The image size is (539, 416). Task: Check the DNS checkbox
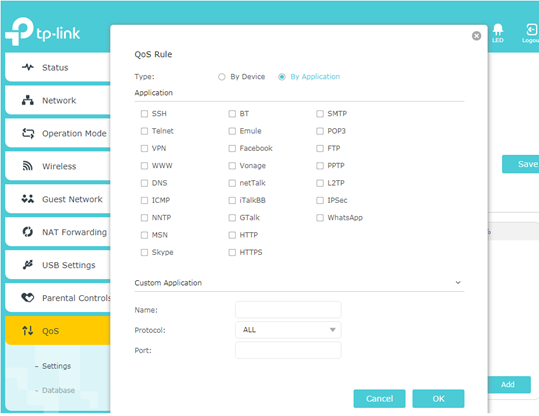pos(144,183)
